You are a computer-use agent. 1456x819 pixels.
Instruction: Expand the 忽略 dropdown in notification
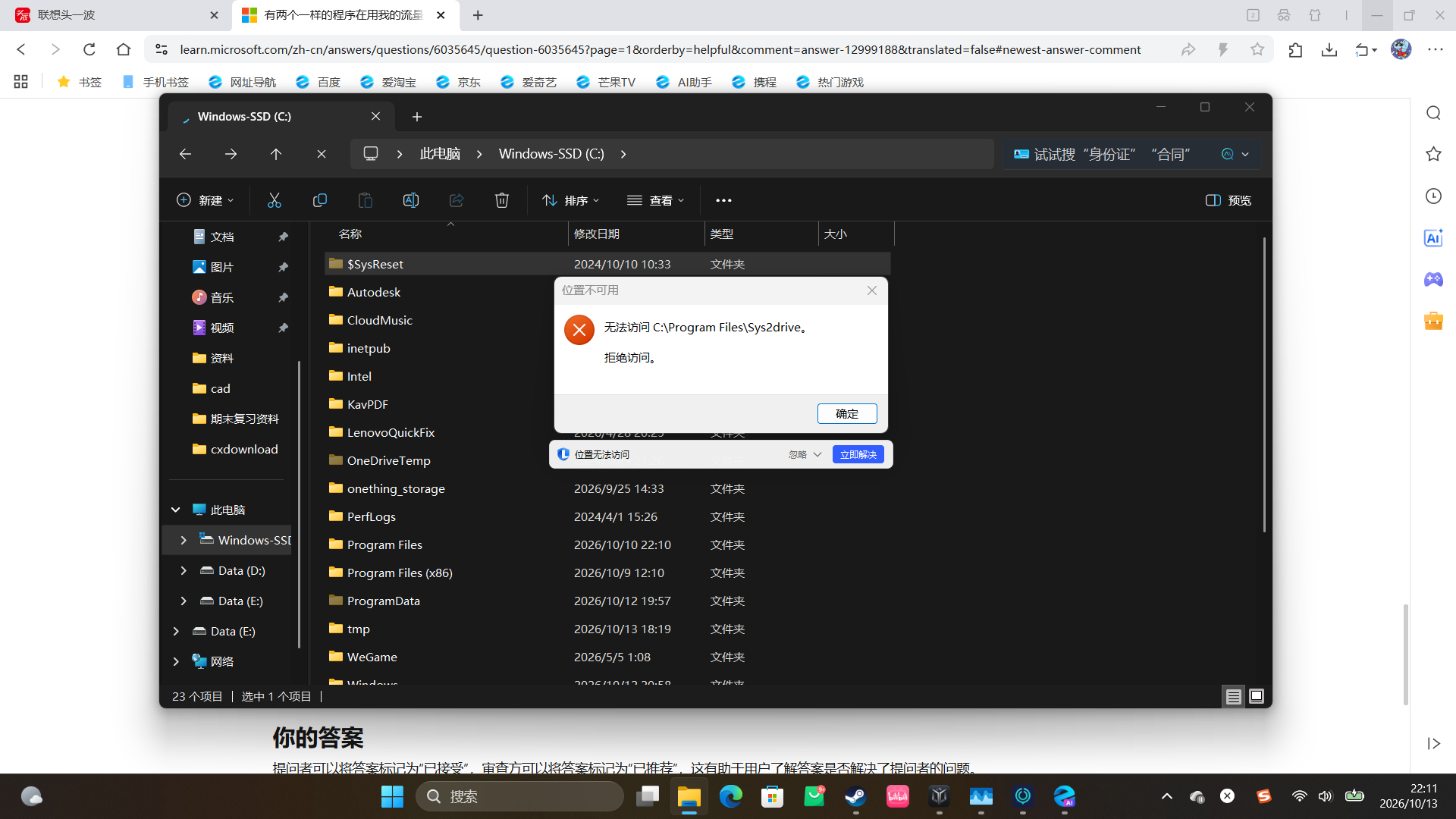pyautogui.click(x=817, y=455)
